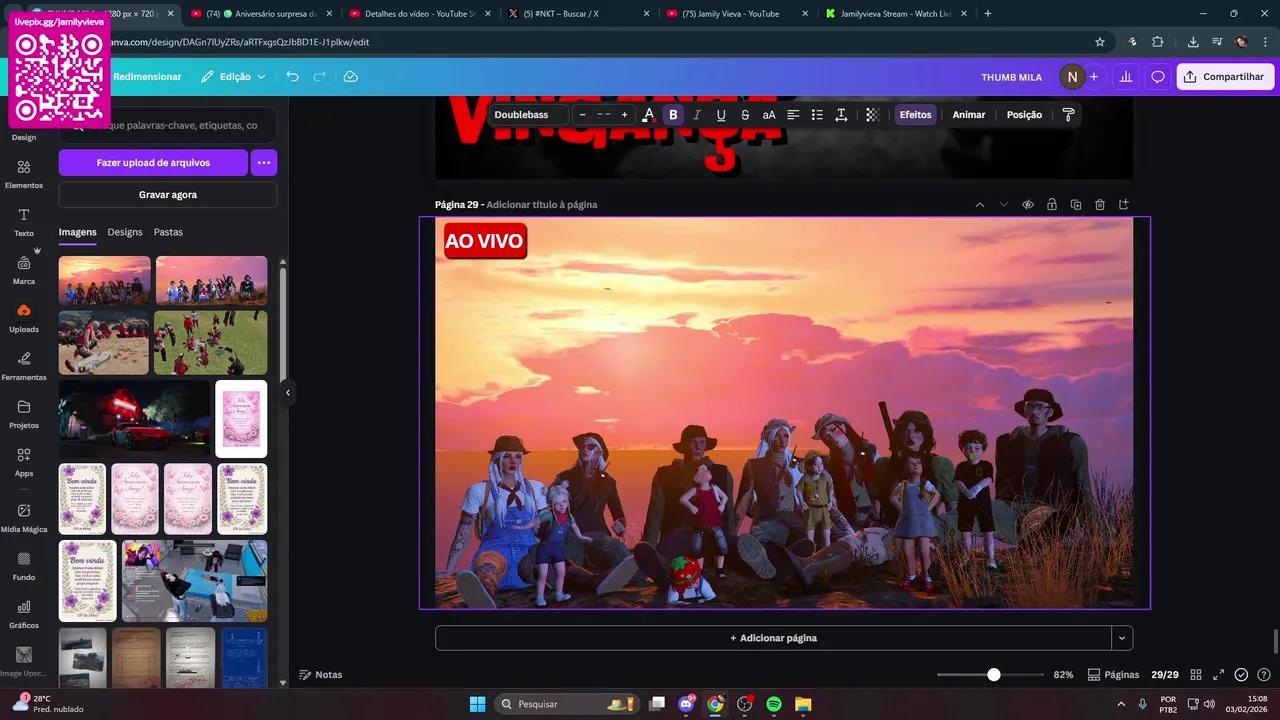Viewport: 1280px width, 720px height.
Task: Adjust the zoom slider handle
Action: pos(994,675)
